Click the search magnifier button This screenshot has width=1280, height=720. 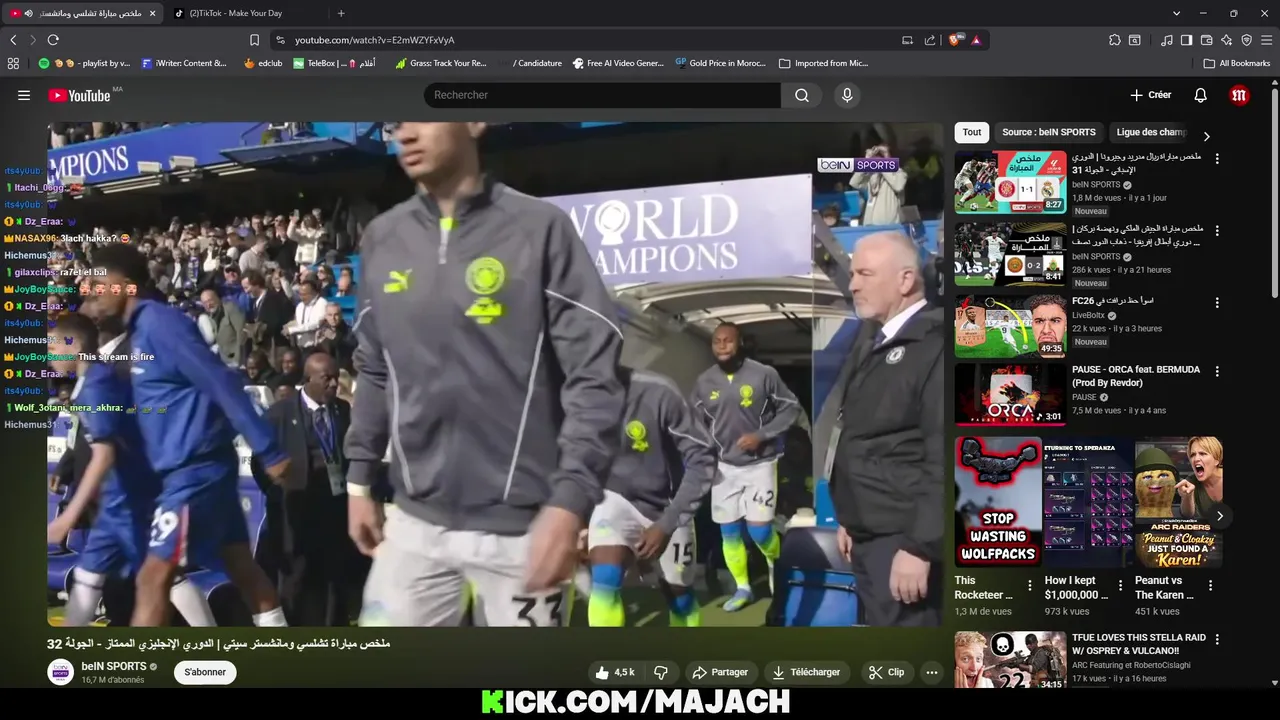tap(802, 95)
